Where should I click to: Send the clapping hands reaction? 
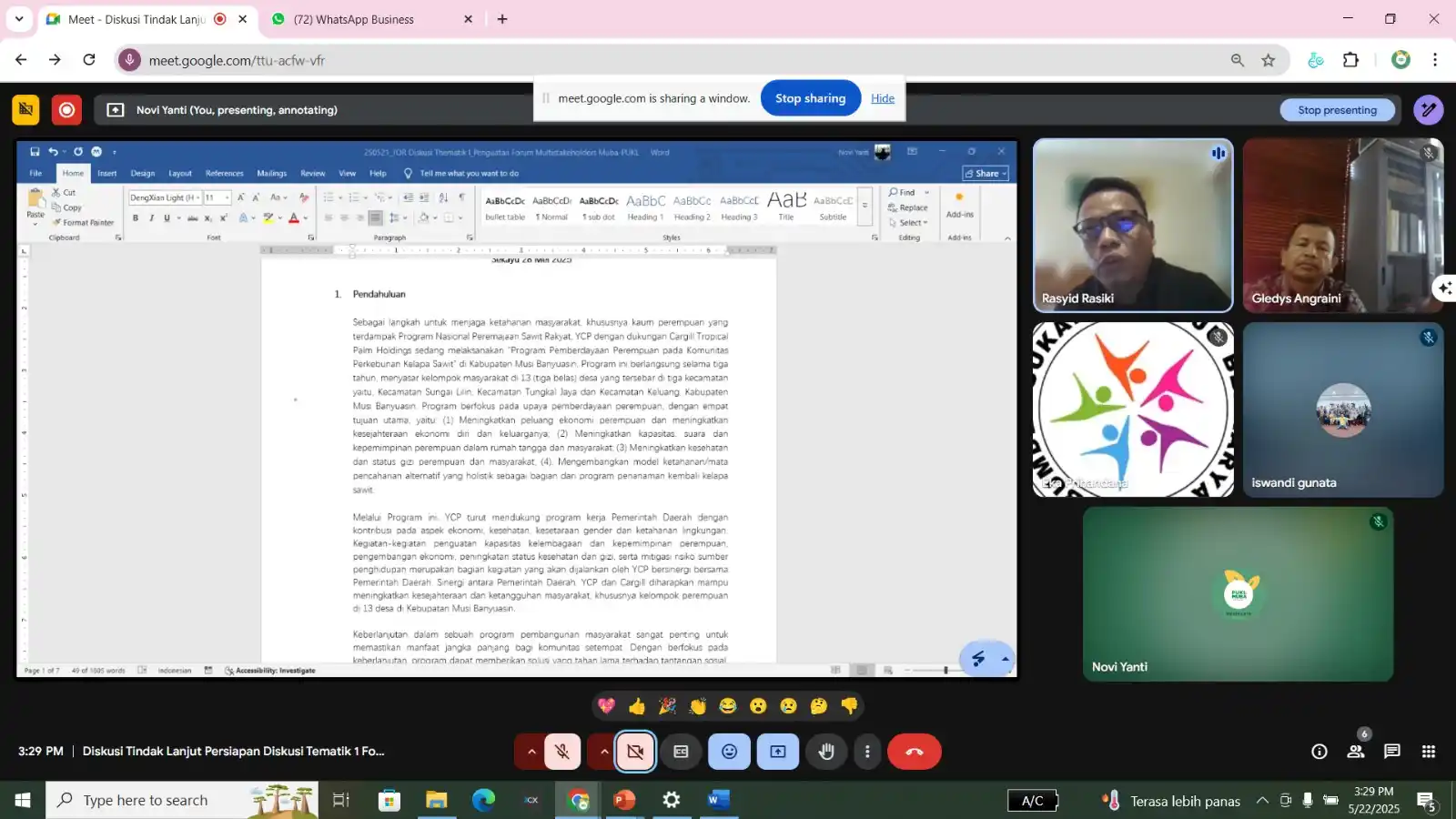[698, 705]
